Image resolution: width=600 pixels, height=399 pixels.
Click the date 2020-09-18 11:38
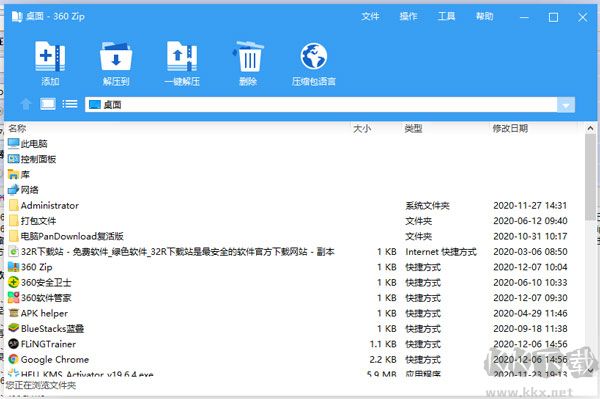click(x=530, y=328)
